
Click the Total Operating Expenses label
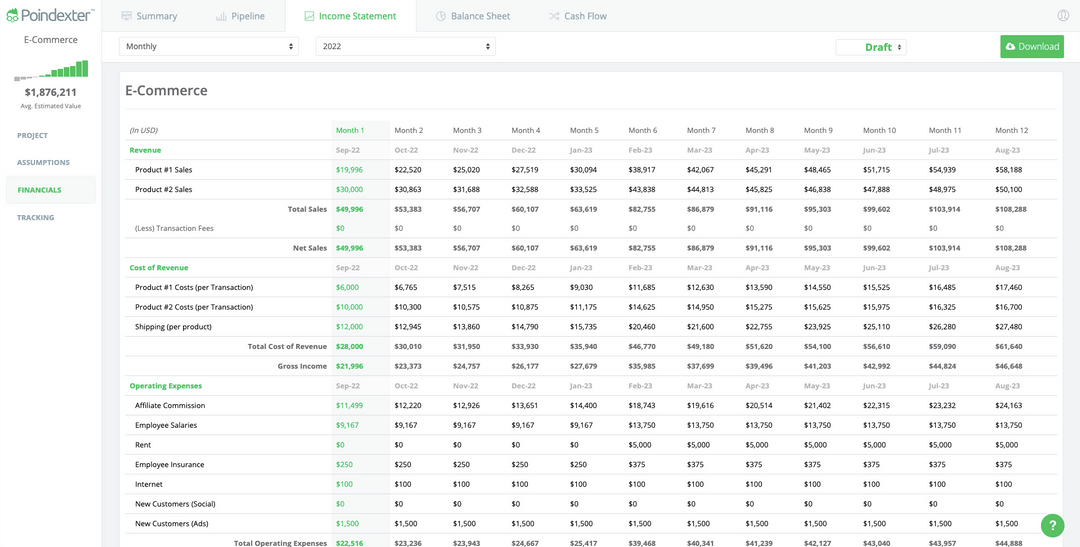point(280,543)
